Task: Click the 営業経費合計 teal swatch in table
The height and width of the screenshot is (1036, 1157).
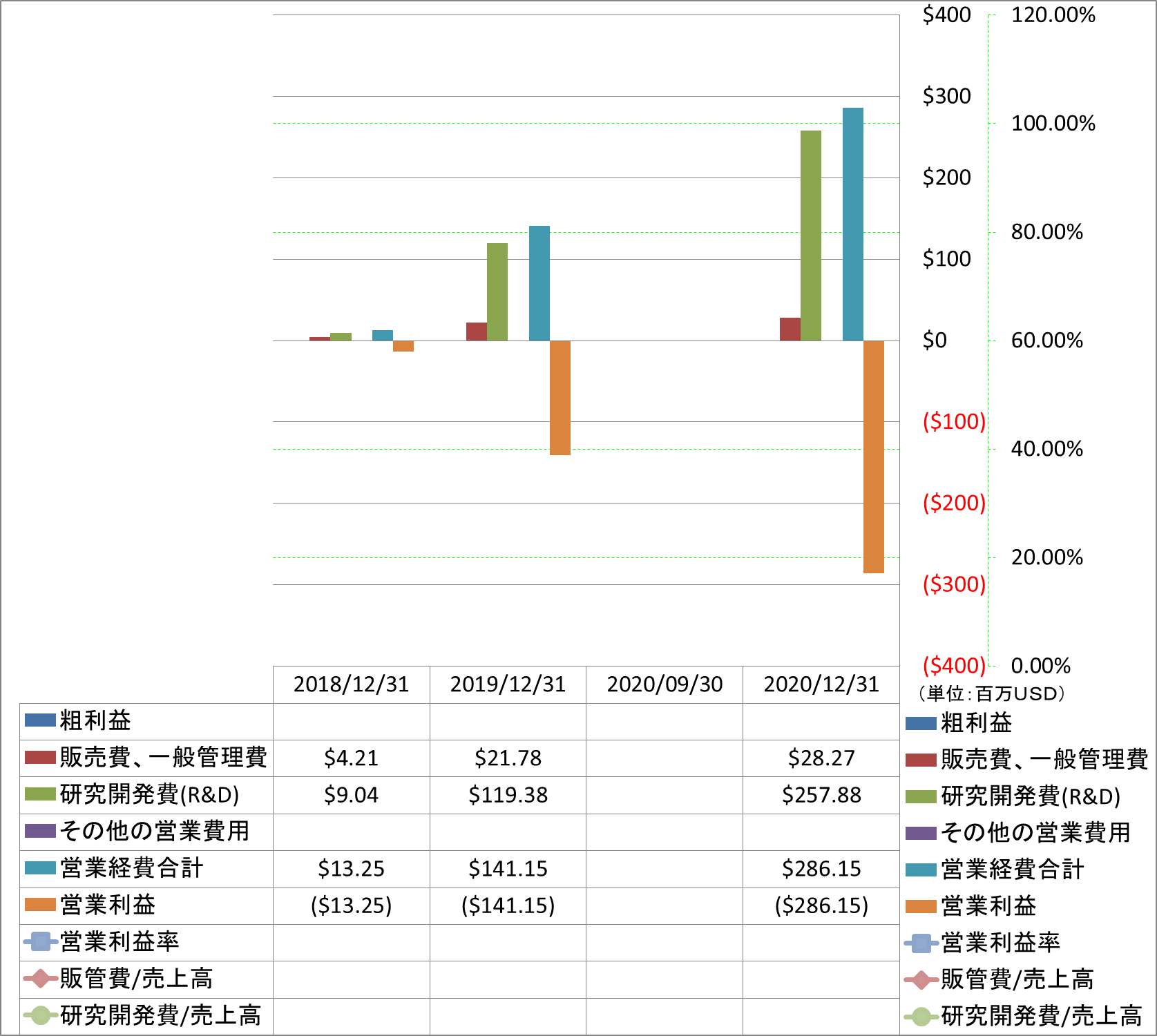Action: tap(40, 868)
